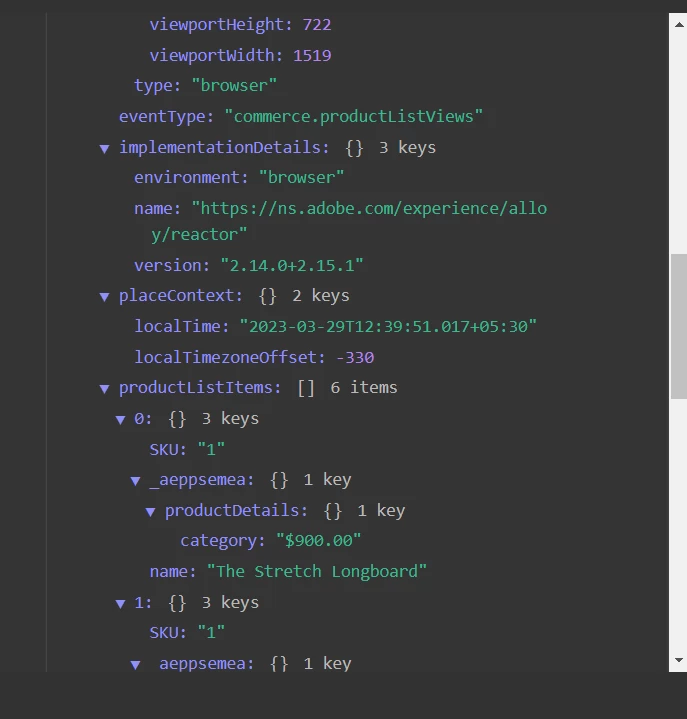Collapse item 1 of productListItems

pyautogui.click(x=120, y=603)
